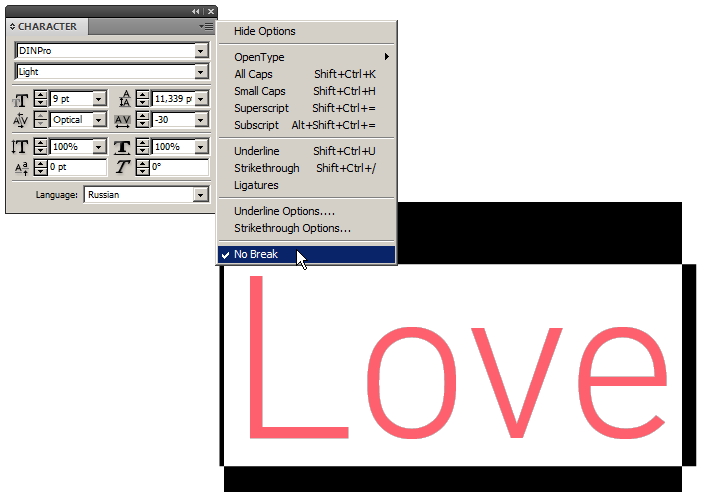Click the character rotation icon
This screenshot has height=503, width=707.
tap(123, 167)
